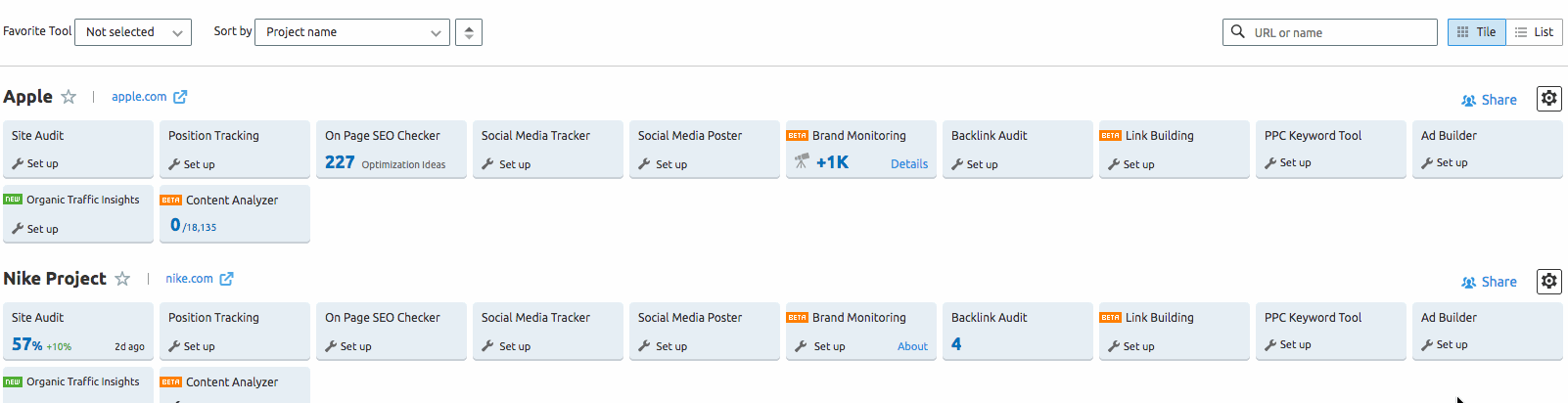Switch to List view
The width and height of the screenshot is (1568, 403).
coord(1535,32)
